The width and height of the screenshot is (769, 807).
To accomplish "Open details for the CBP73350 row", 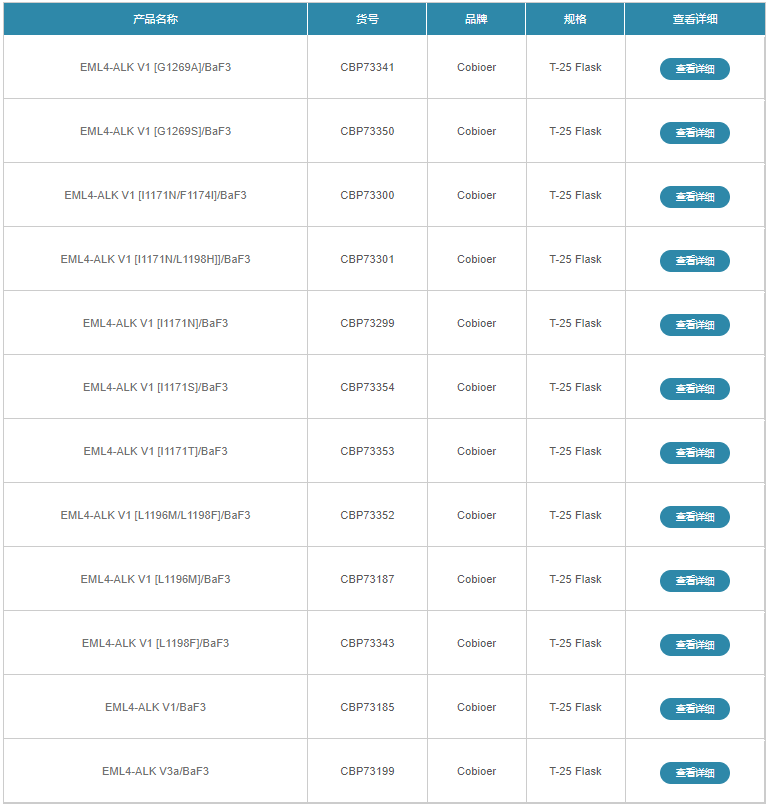I will pyautogui.click(x=694, y=133).
